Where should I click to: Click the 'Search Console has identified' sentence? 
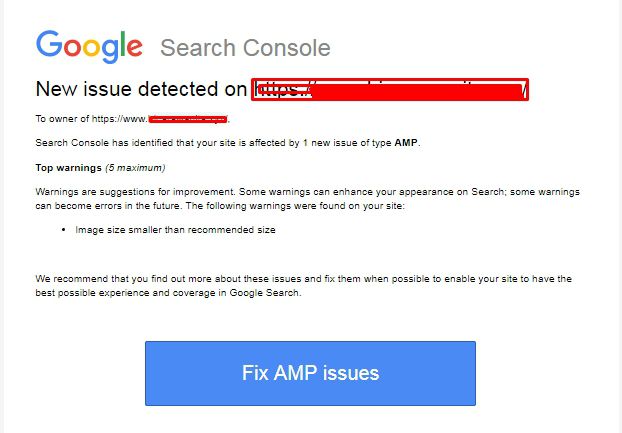[228, 143]
